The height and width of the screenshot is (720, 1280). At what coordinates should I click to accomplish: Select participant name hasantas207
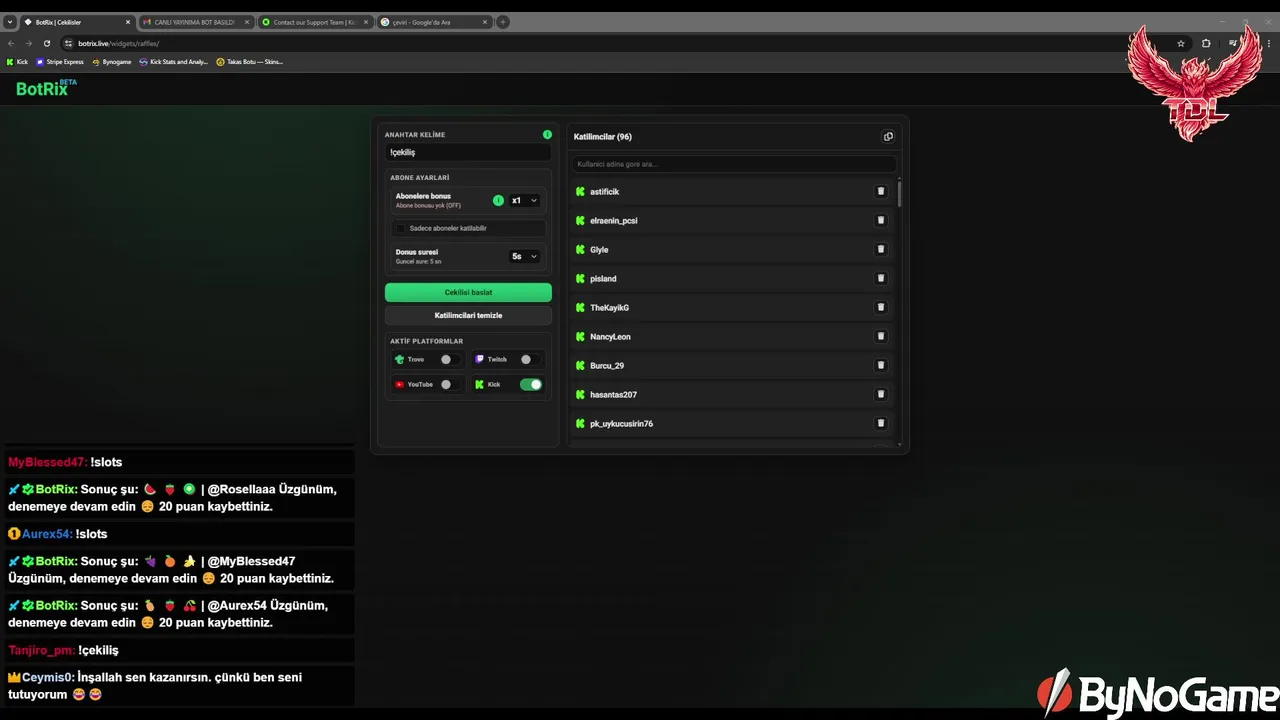pos(613,394)
